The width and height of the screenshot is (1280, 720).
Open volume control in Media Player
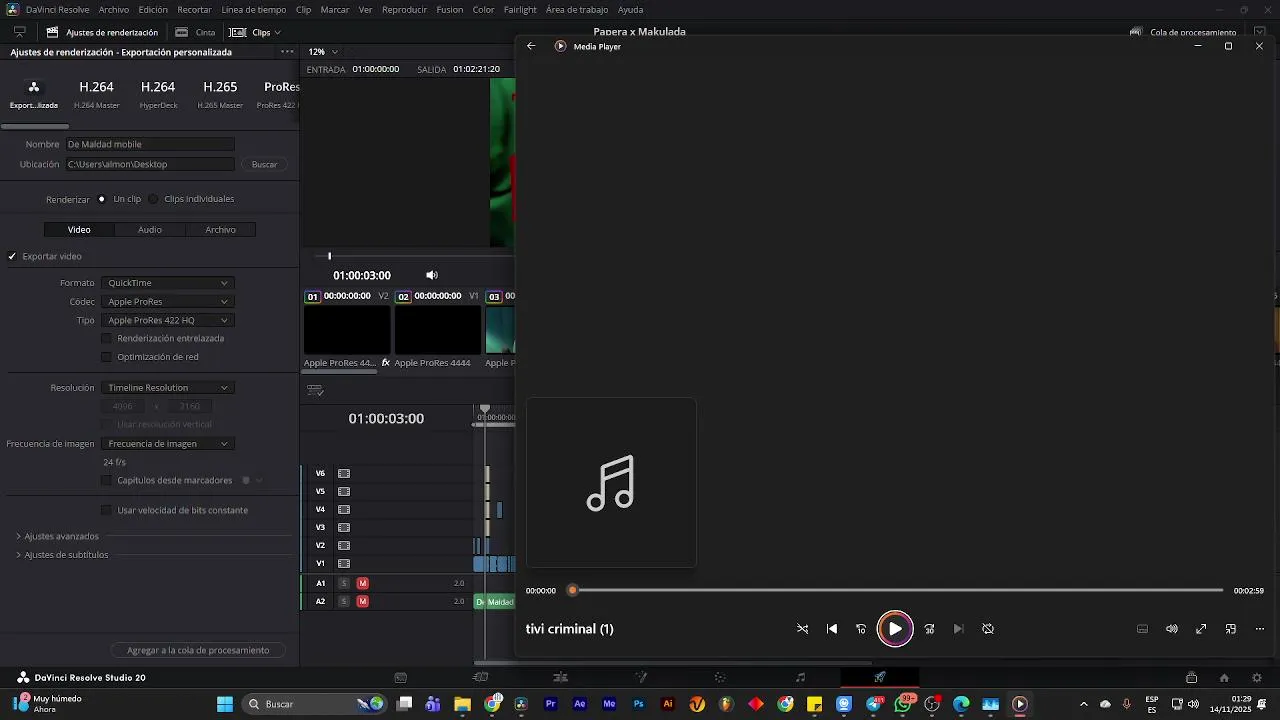tap(1172, 629)
